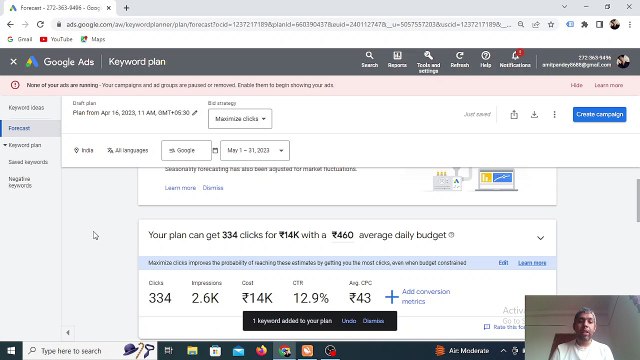Click the Clicks metric value 334

[160, 298]
